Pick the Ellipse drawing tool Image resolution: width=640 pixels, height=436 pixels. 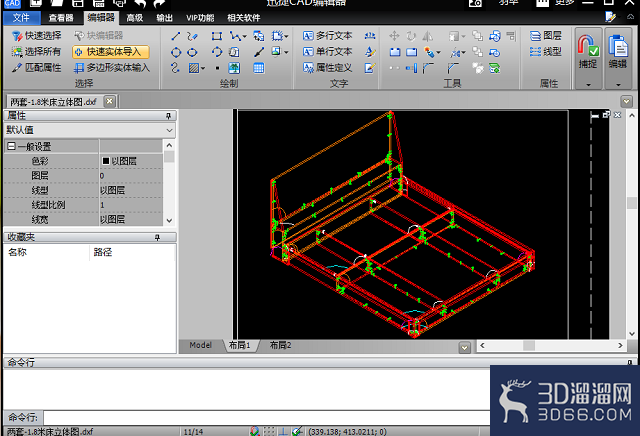[x=192, y=52]
